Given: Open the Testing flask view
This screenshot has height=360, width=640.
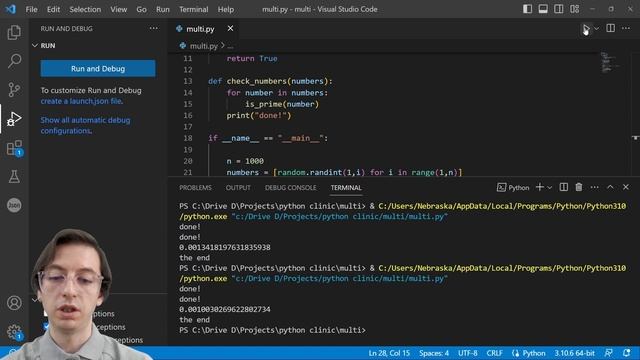Looking at the screenshot, I should click(x=14, y=176).
